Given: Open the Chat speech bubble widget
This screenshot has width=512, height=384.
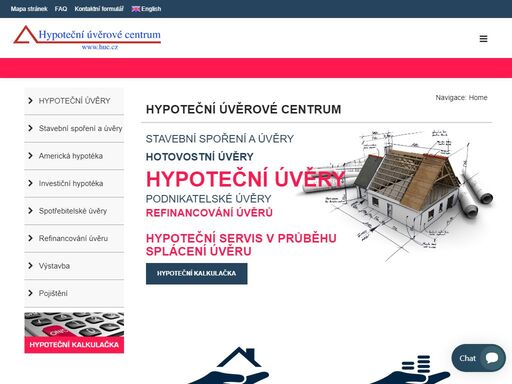Looking at the screenshot, I should point(478,358).
